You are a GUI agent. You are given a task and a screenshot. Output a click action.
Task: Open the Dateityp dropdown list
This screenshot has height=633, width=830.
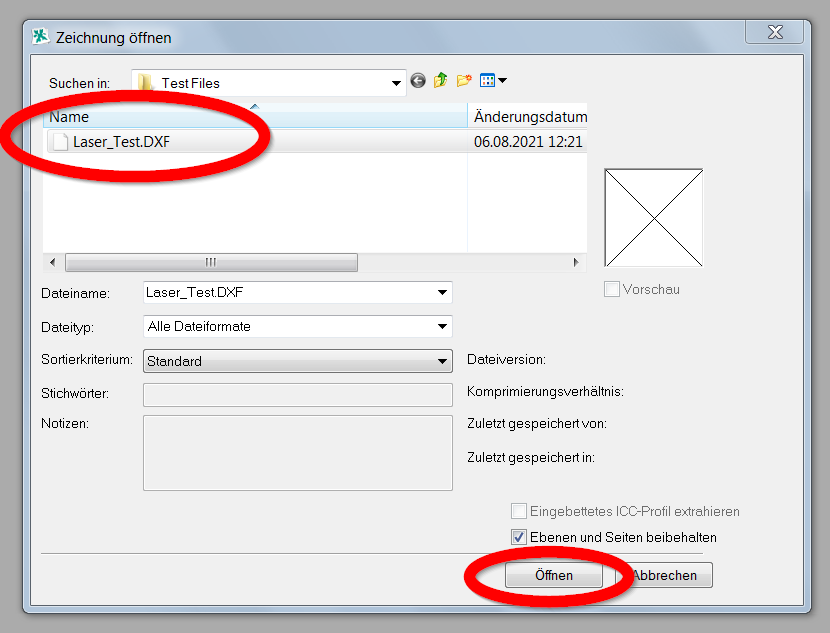point(442,326)
